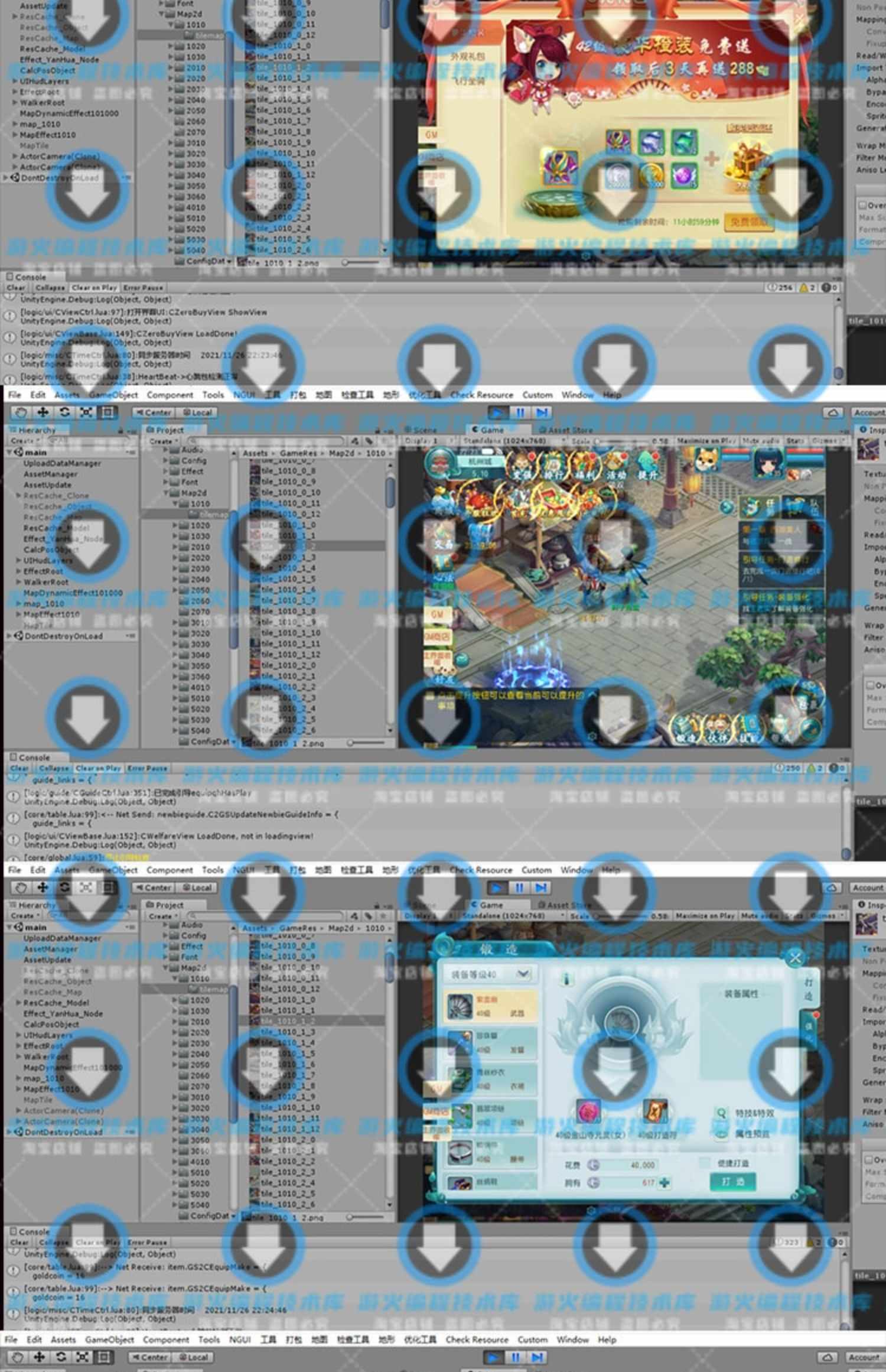886x1372 pixels.
Task: Open cloud services icon in town-map editor toolbar
Action: click(833, 412)
